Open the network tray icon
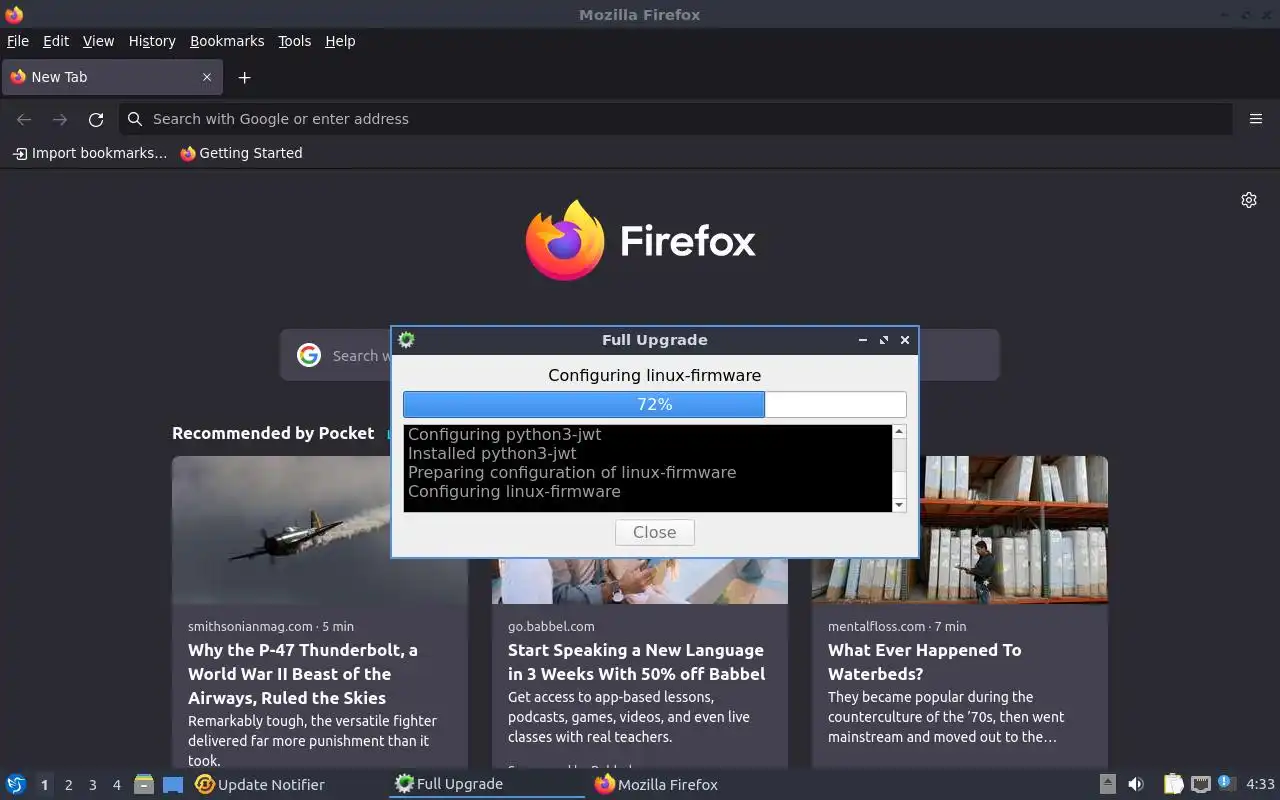The width and height of the screenshot is (1280, 800). pos(1201,784)
